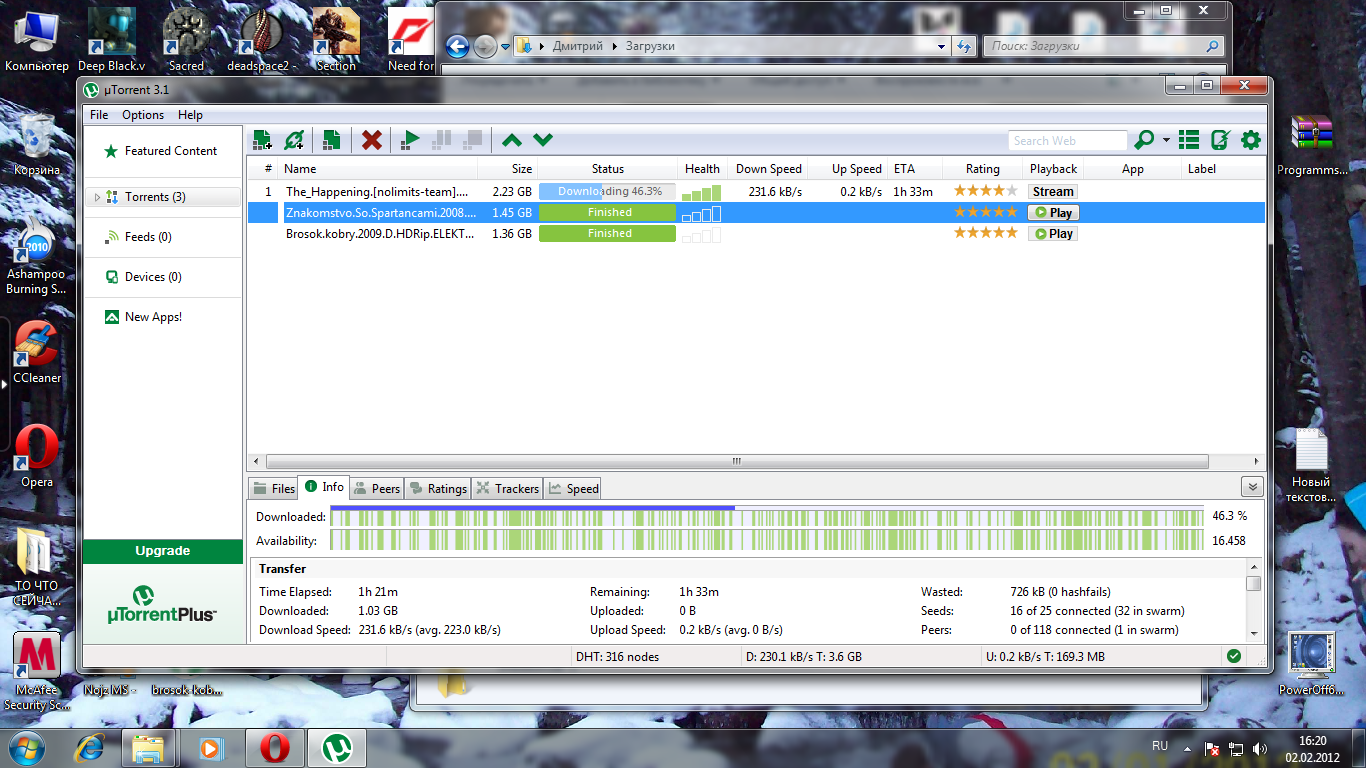Screen dimensions: 1366x768
Task: Sort by the Status column header
Action: pyautogui.click(x=608, y=169)
